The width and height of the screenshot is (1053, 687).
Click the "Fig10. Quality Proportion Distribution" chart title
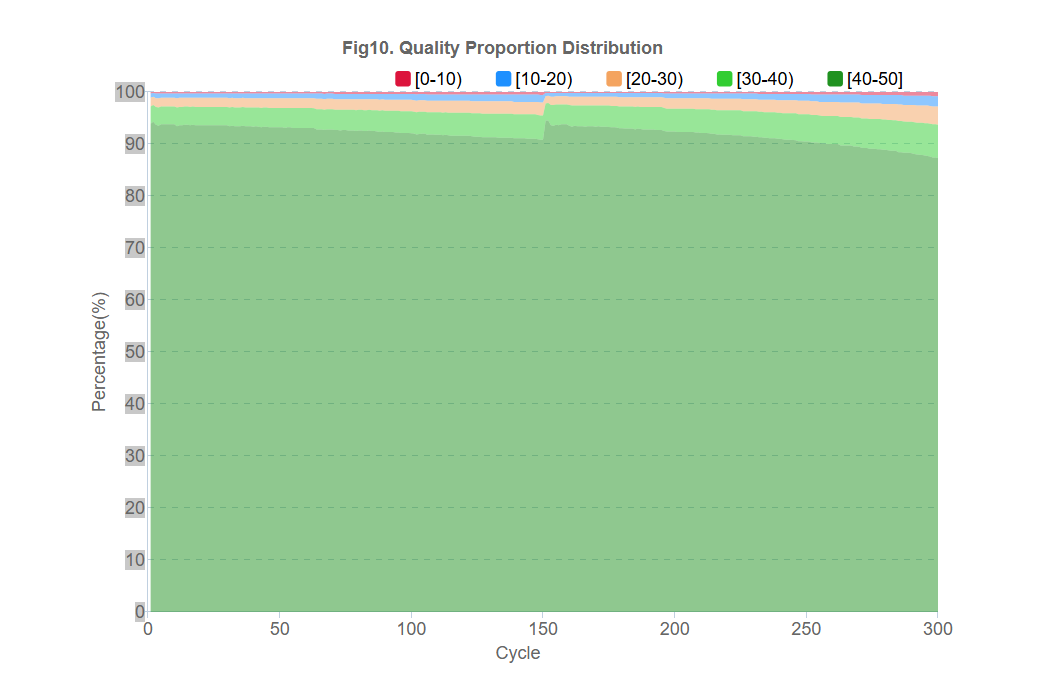502,48
